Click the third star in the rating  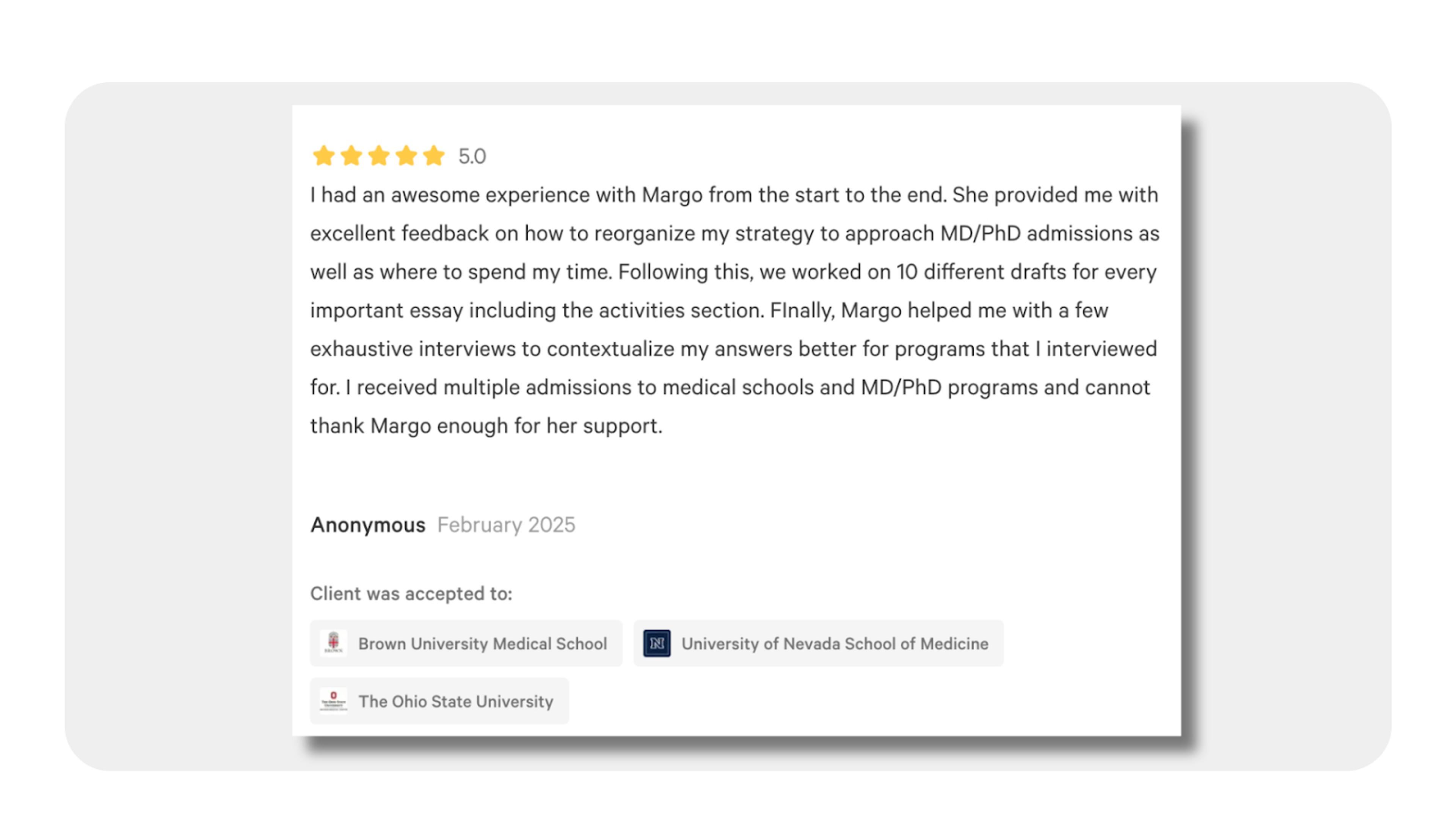[379, 155]
